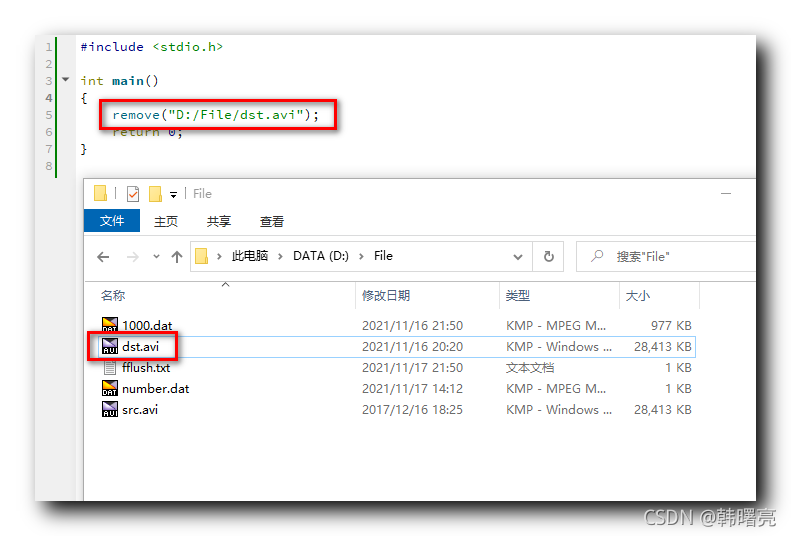The height and width of the screenshot is (536, 791).
Task: Click the int main() code line
Action: point(120,81)
